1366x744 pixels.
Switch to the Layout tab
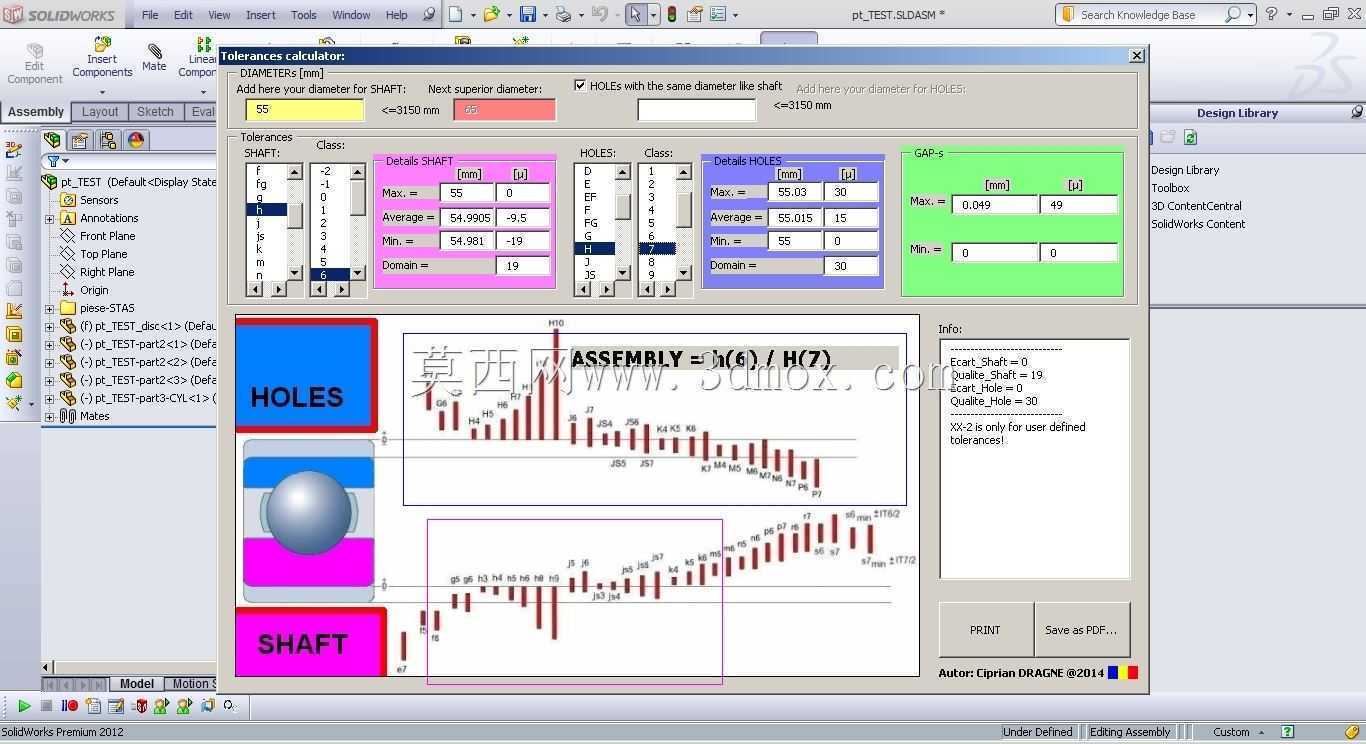coord(100,112)
